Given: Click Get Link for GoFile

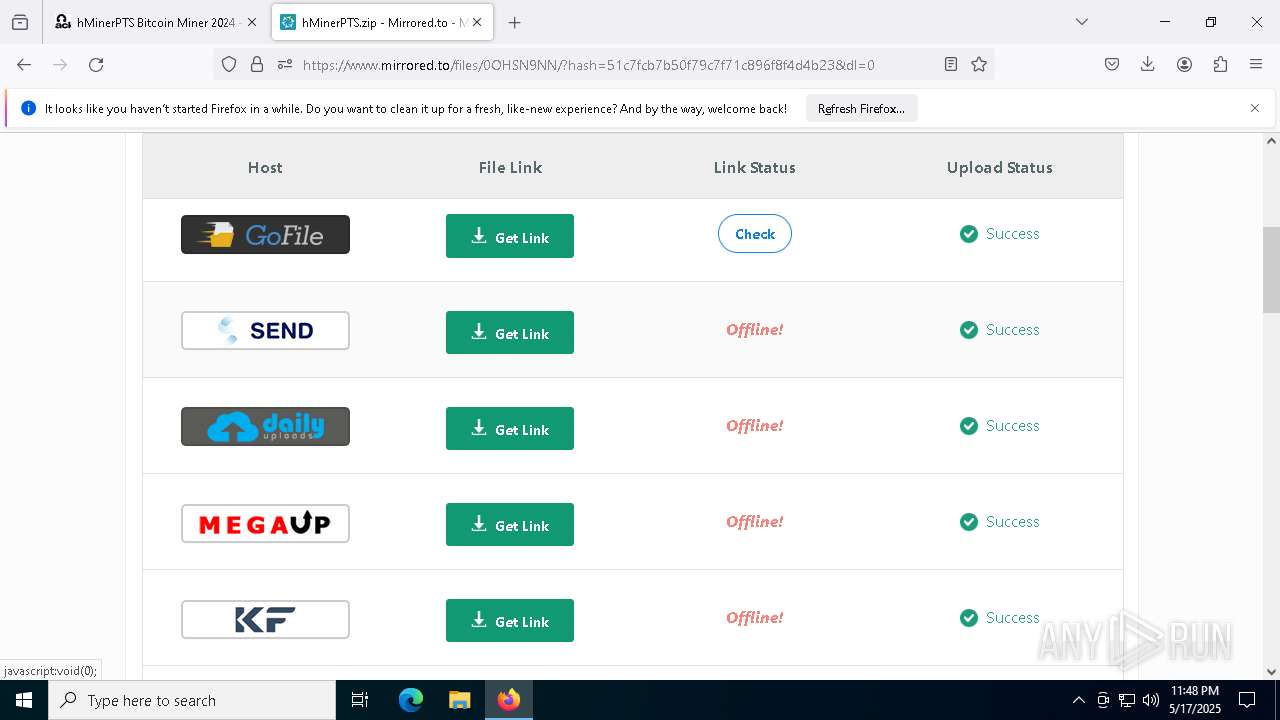Looking at the screenshot, I should (510, 236).
